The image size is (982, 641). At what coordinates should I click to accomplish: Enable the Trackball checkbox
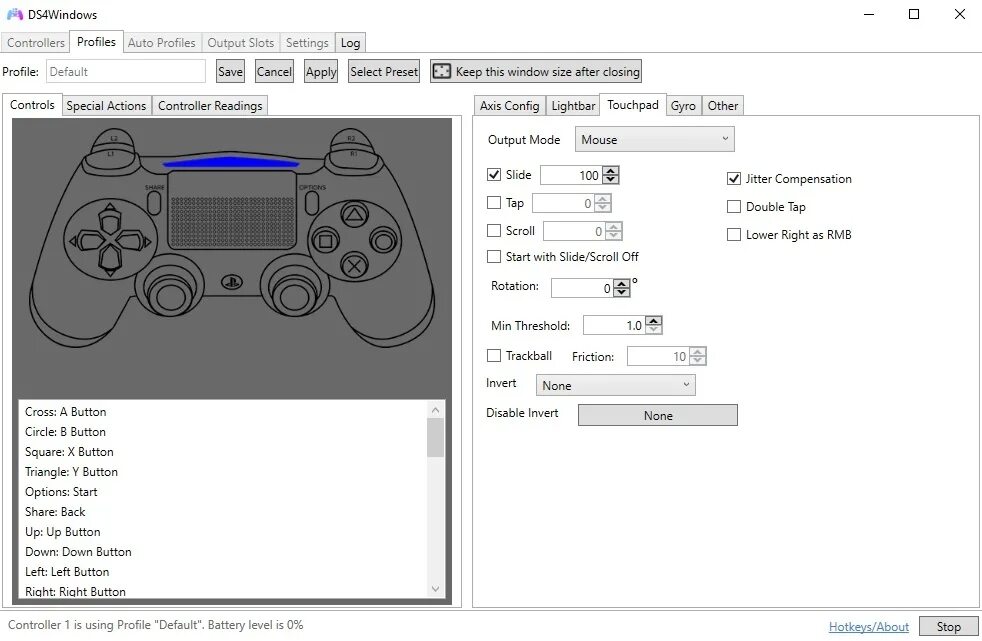(494, 356)
